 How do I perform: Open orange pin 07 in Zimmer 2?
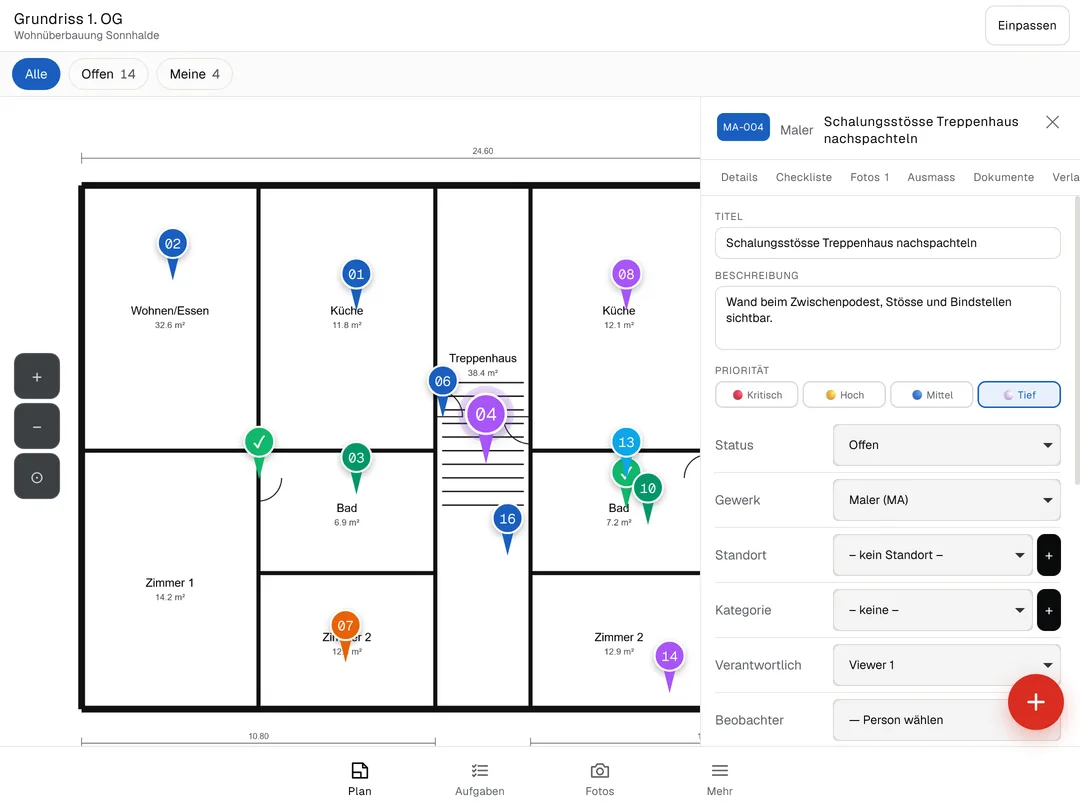[x=346, y=626]
